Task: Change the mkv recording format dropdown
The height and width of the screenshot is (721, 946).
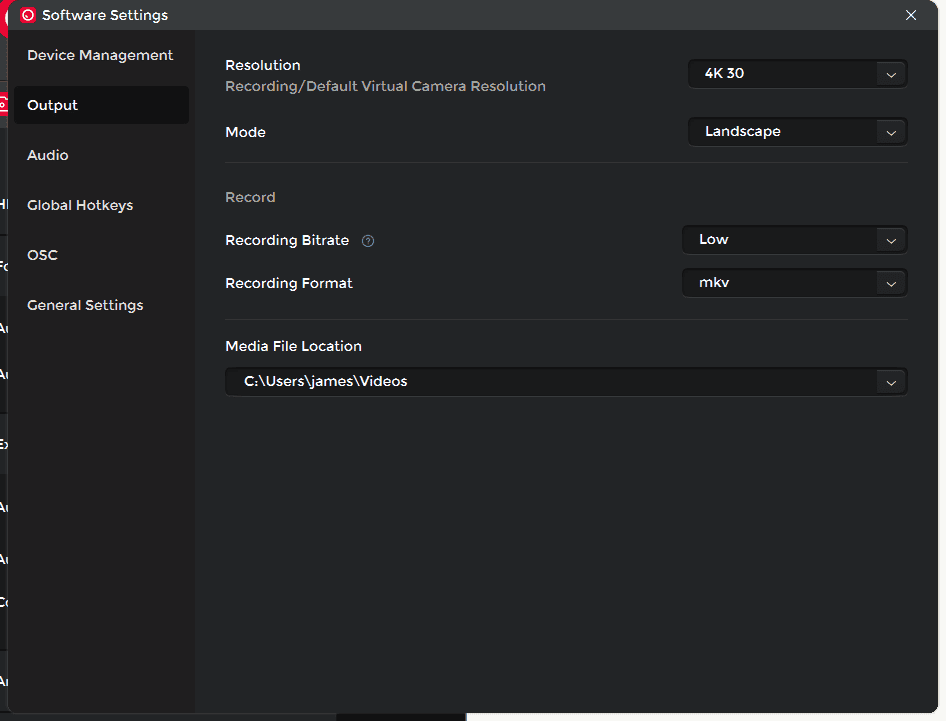Action: tap(780, 283)
